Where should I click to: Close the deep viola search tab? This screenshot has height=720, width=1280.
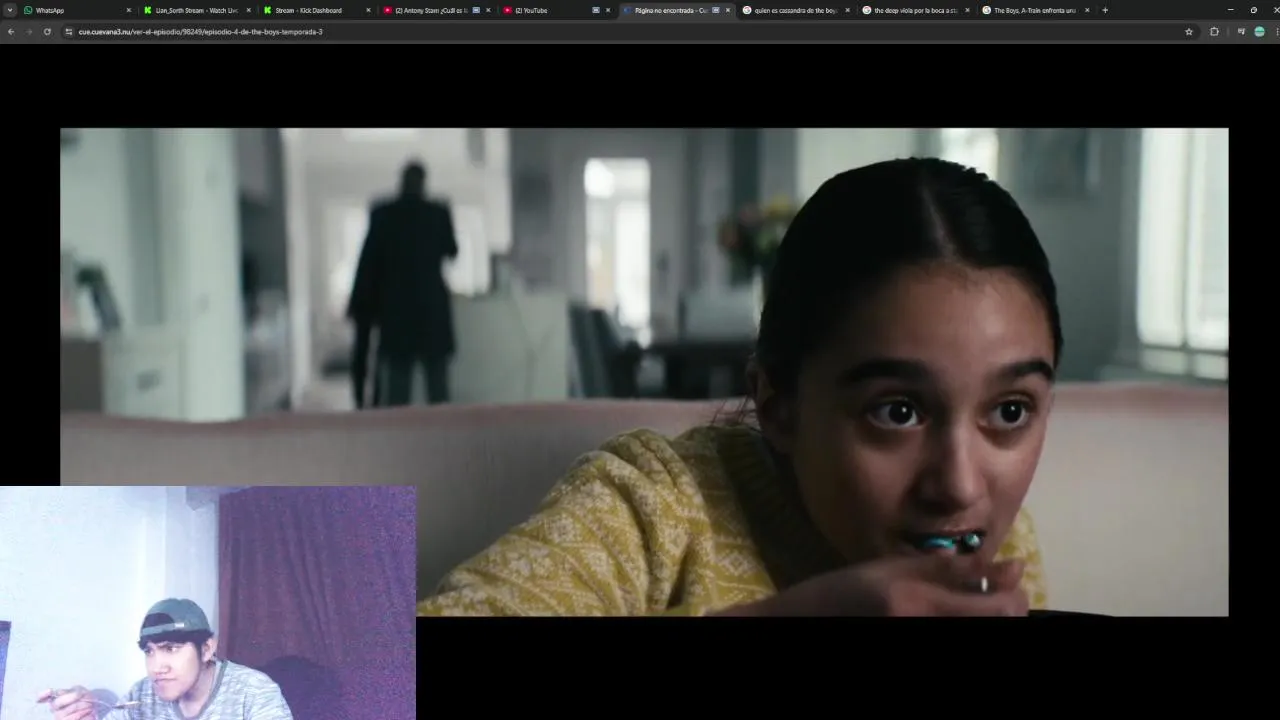[x=967, y=10]
